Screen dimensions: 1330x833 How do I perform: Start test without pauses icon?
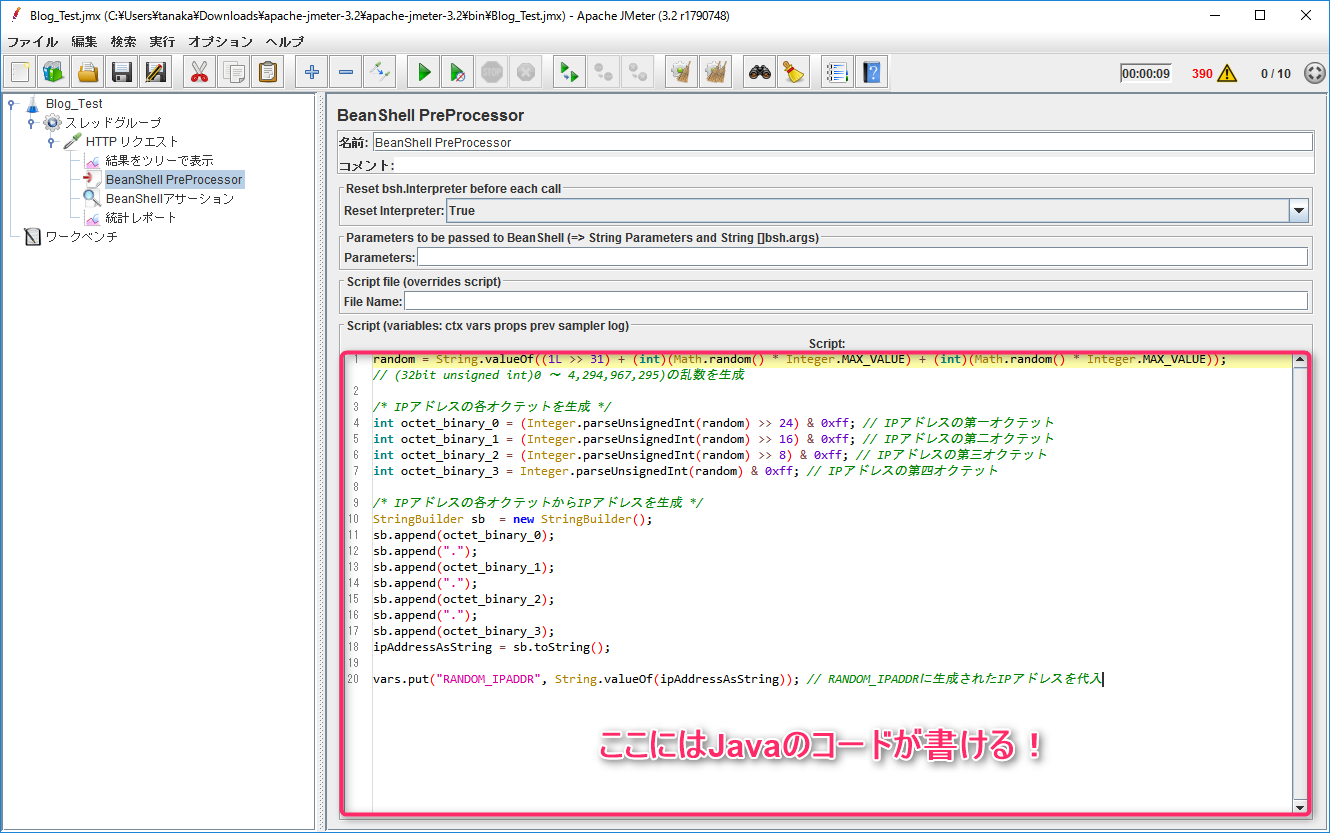click(x=457, y=72)
